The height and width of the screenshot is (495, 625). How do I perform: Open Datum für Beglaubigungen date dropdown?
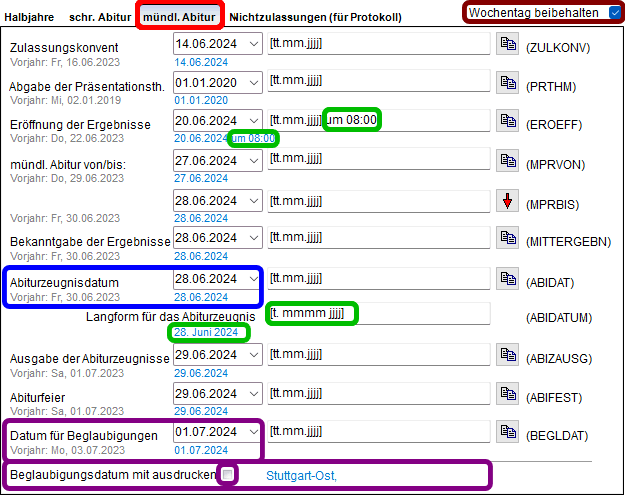[252, 433]
